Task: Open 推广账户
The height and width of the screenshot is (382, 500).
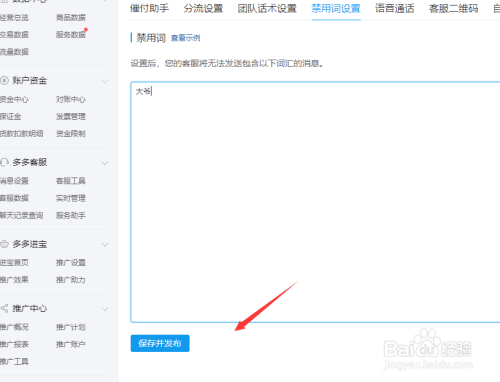Action: point(71,344)
